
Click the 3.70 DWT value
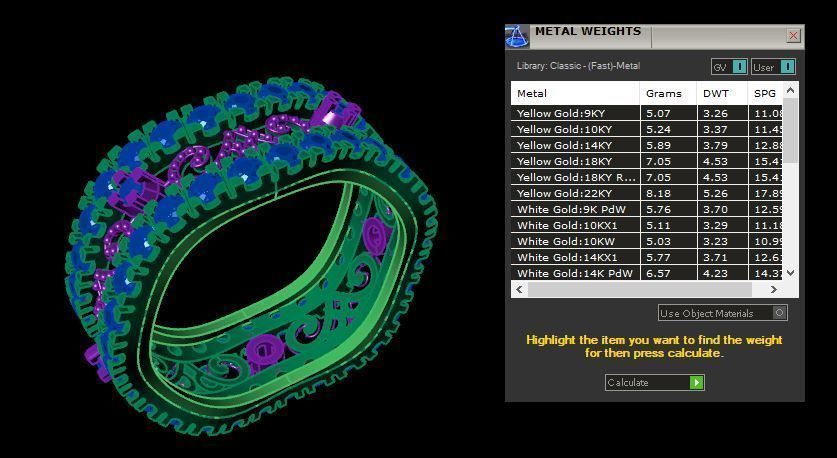click(x=715, y=209)
